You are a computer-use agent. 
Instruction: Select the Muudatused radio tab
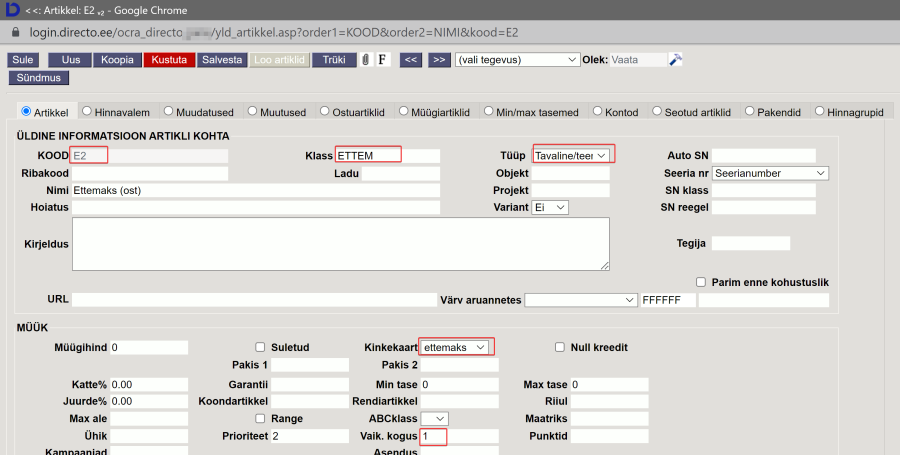(x=168, y=111)
